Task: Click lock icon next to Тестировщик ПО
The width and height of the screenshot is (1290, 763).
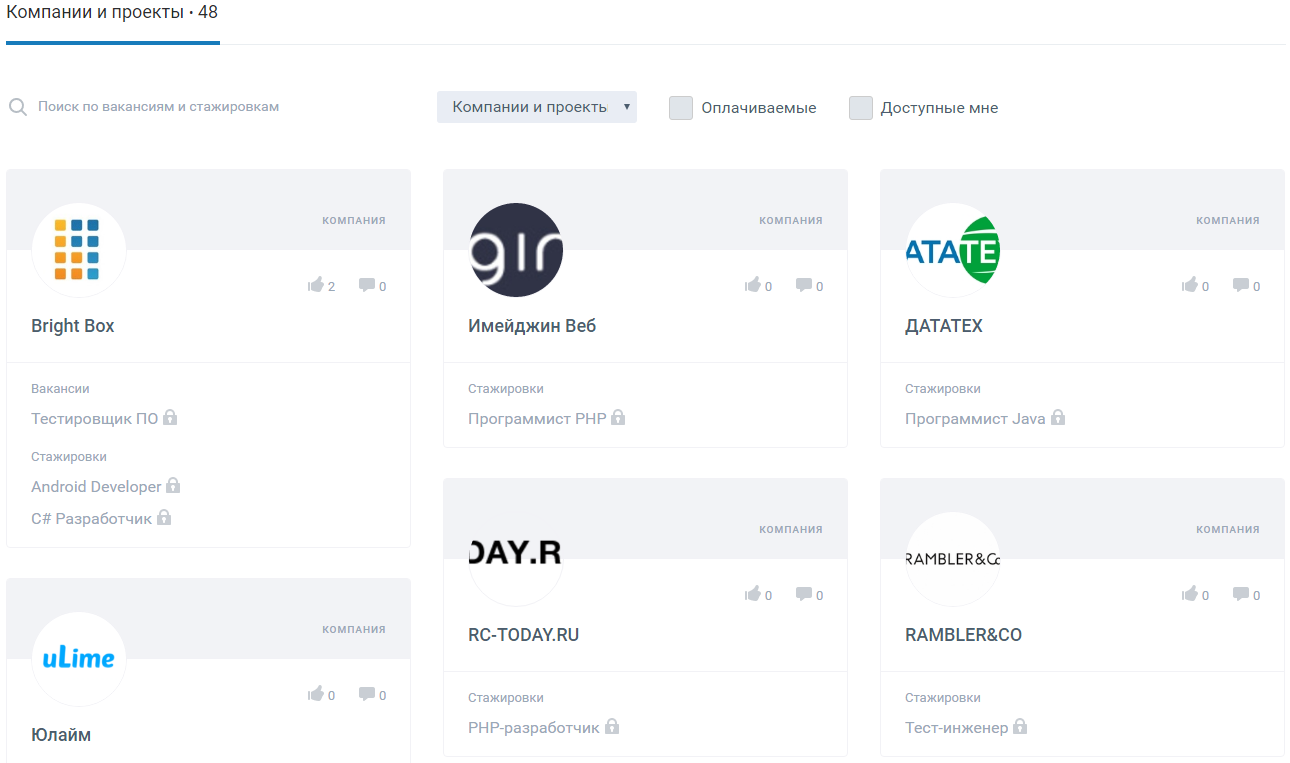Action: point(170,418)
